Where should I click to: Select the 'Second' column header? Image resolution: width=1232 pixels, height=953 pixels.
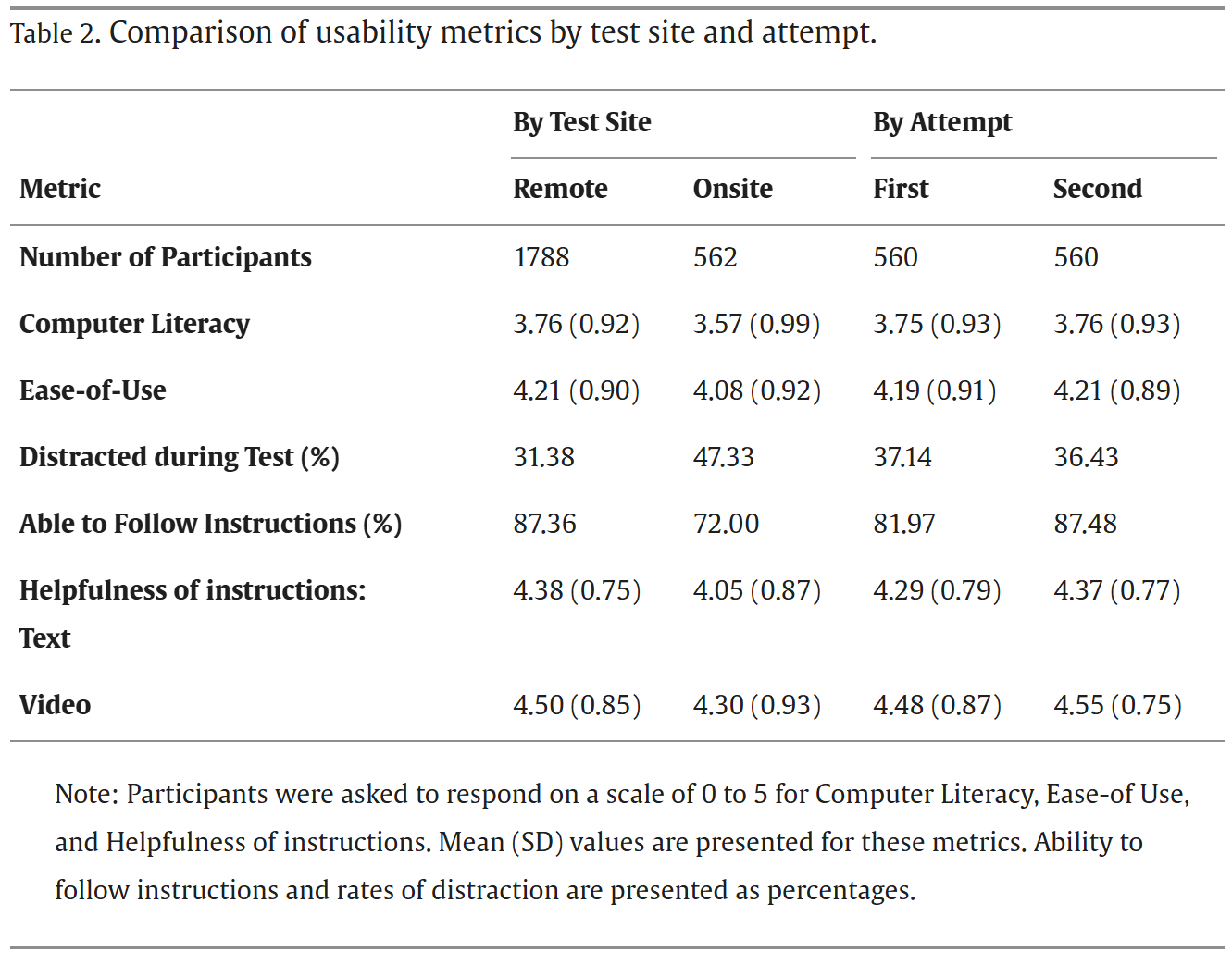(x=1097, y=189)
